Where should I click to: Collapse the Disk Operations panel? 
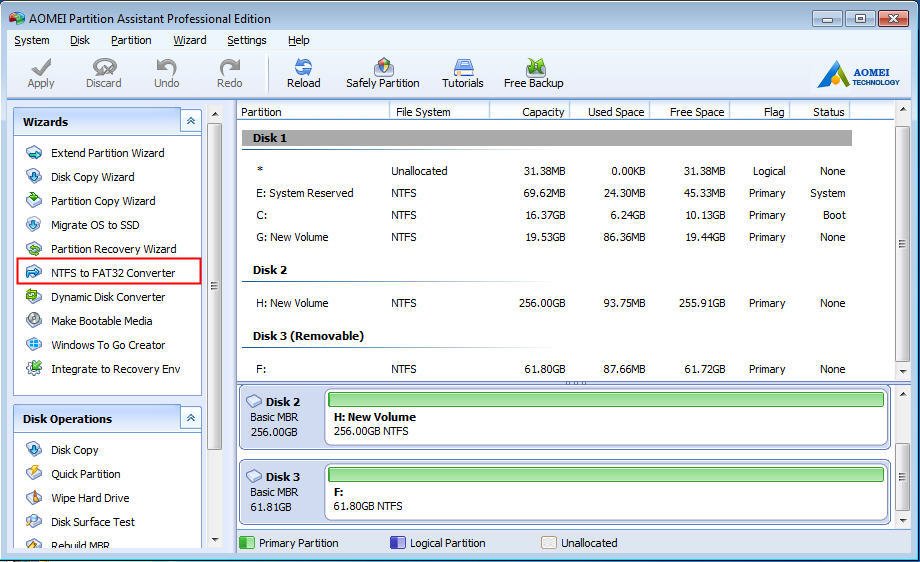tap(191, 418)
